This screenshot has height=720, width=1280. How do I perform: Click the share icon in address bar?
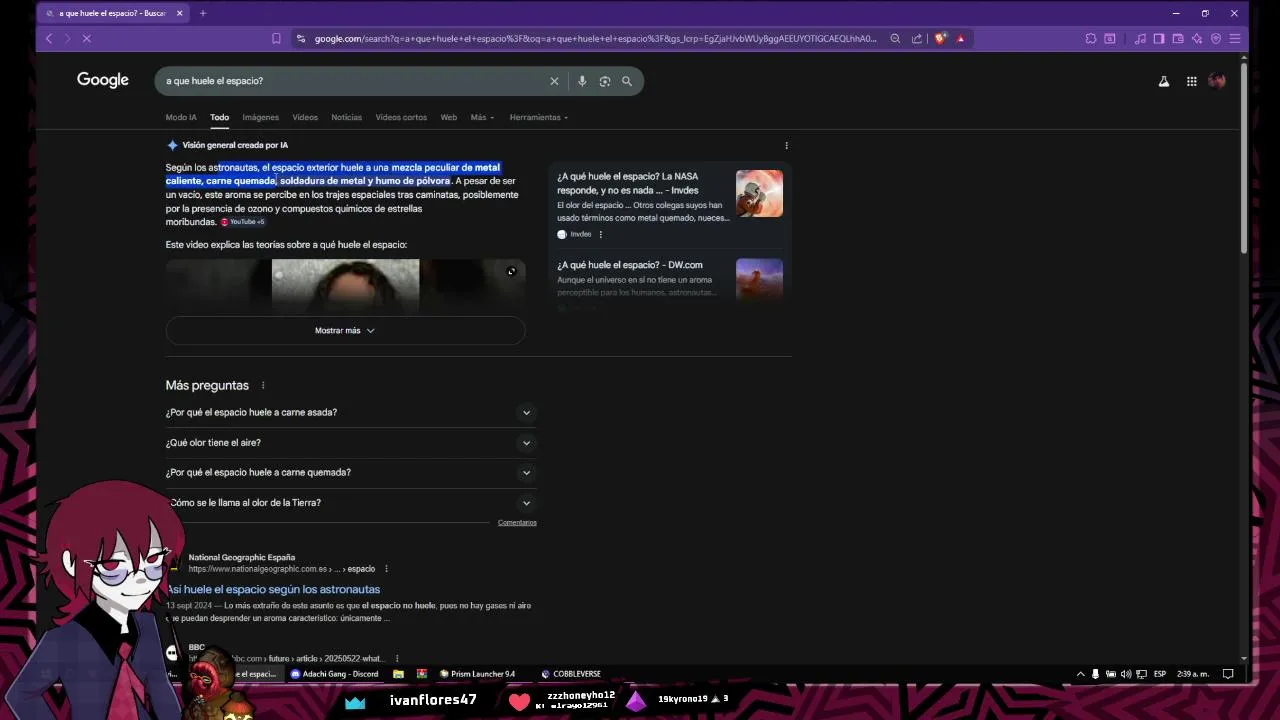click(917, 39)
